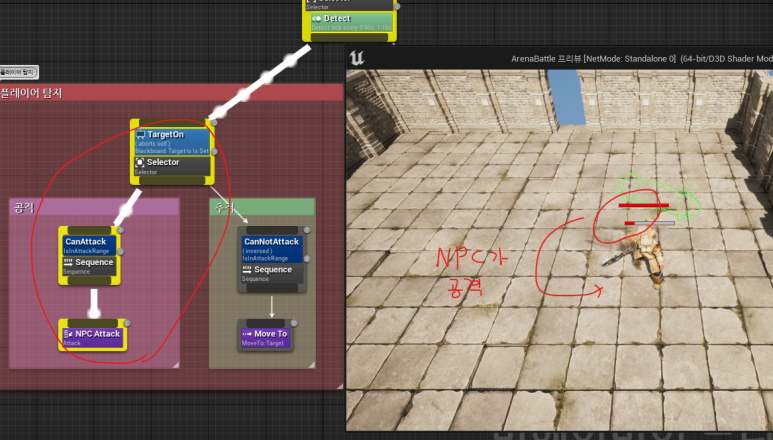Screen dimensions: 773x440
Task: Select the 플레이어 탐지 comment header
Action: click(171, 93)
